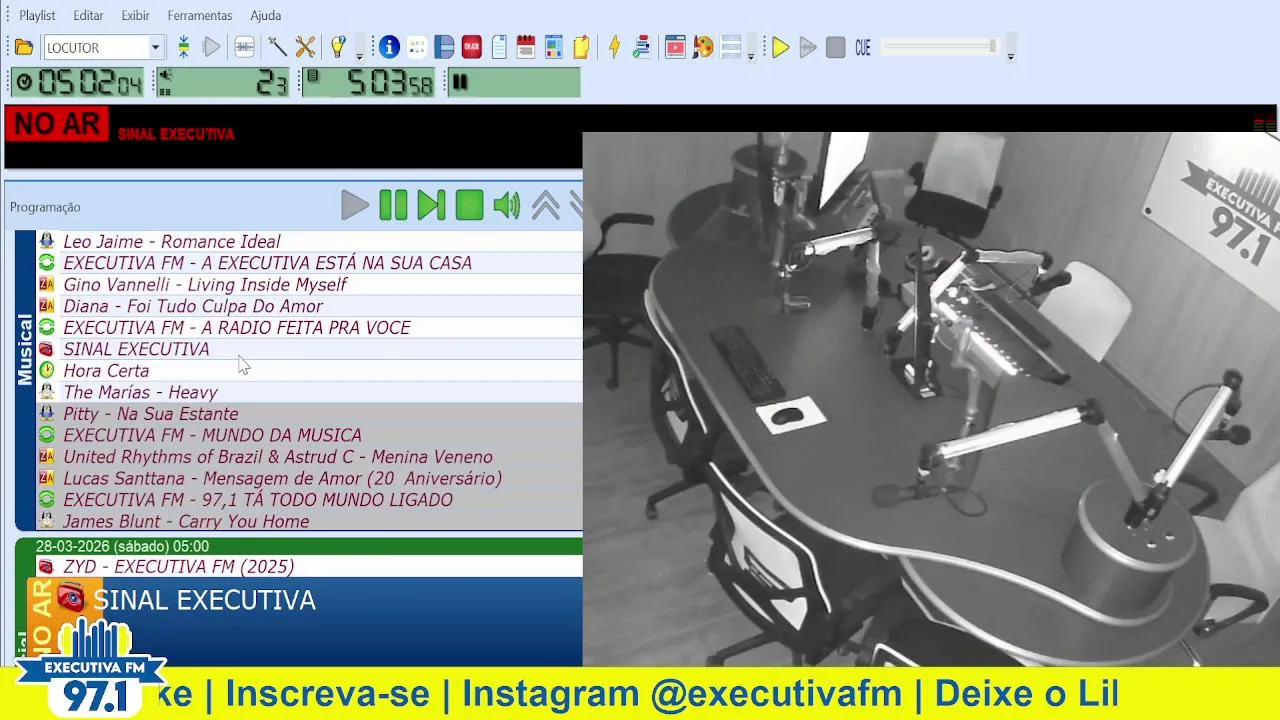Click the 5:03:58 block time display
Screen dimensions: 1280x720
368,82
